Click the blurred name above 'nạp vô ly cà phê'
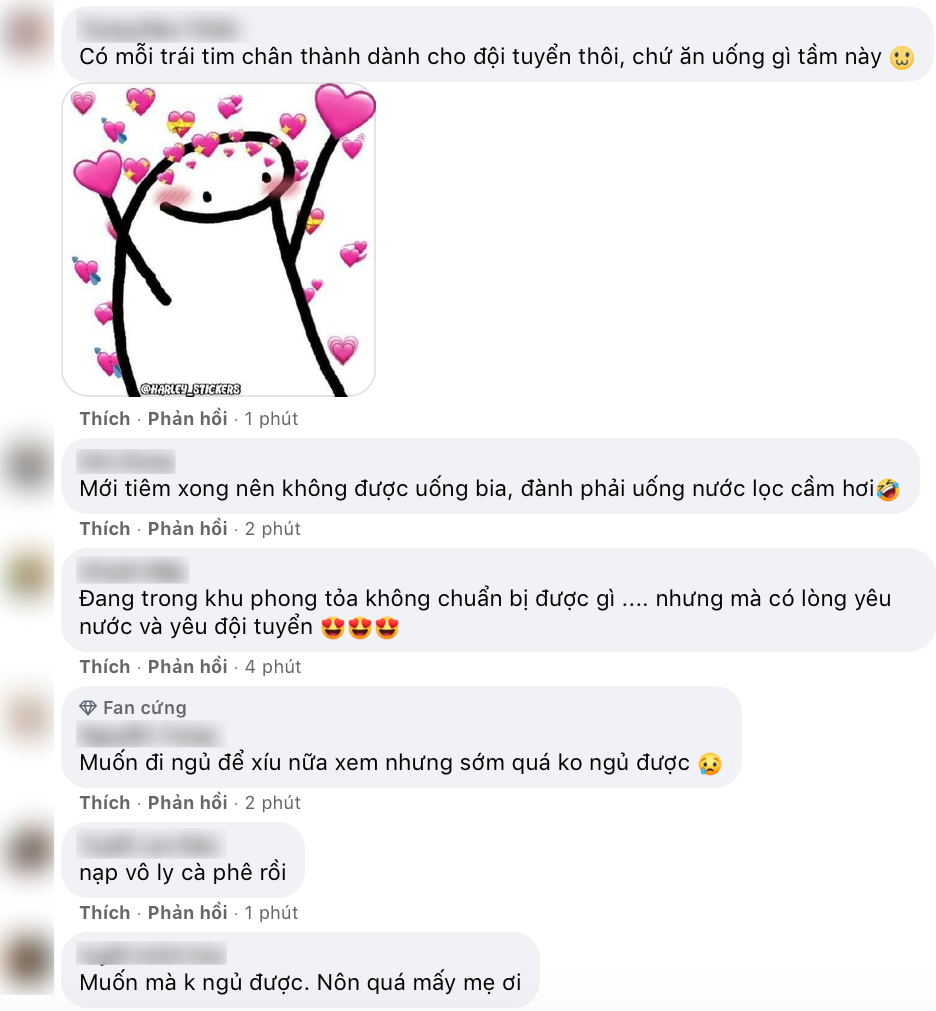 [x=152, y=845]
